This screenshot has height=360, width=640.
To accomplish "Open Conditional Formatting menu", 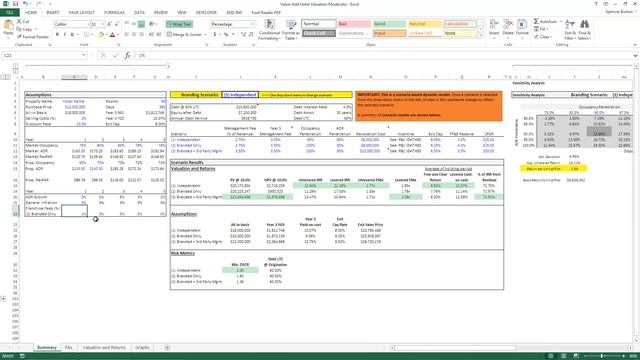I will tap(269, 29).
